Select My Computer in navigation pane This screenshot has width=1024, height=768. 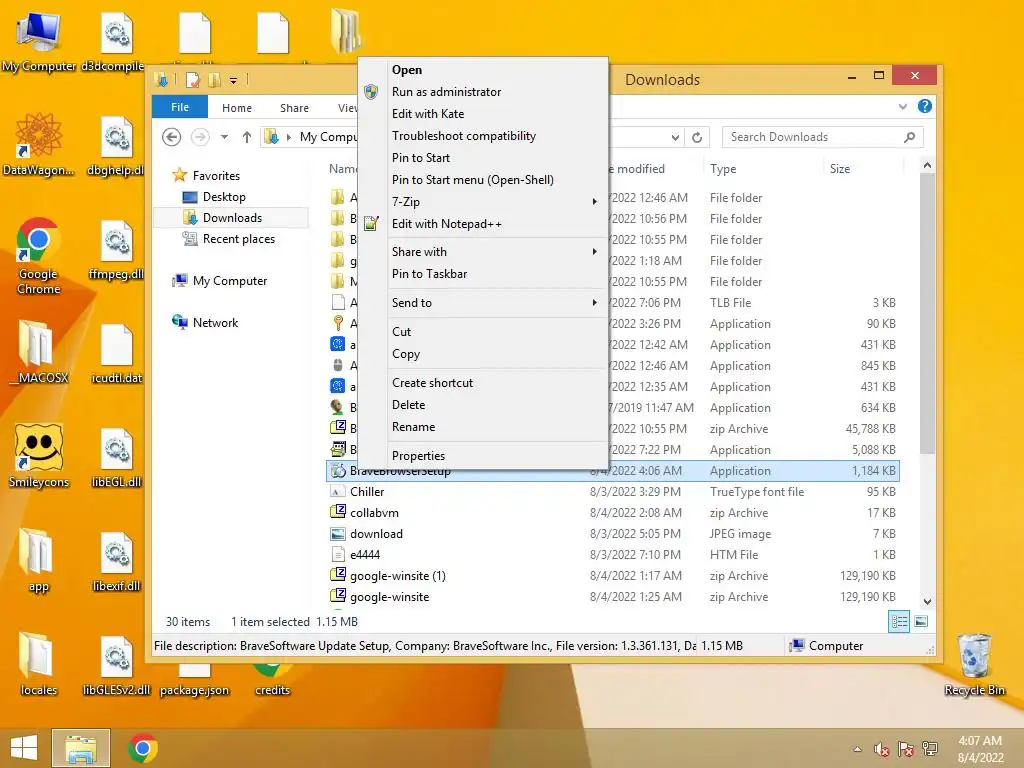[x=229, y=281]
